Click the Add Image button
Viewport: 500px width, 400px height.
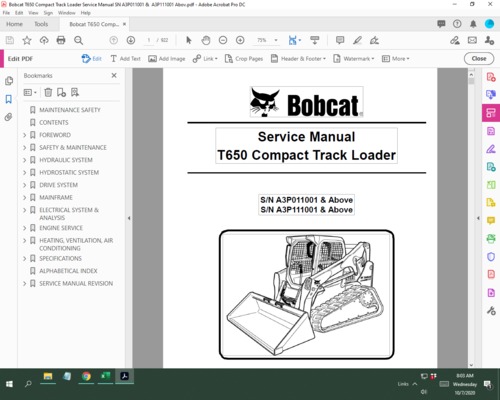point(167,59)
